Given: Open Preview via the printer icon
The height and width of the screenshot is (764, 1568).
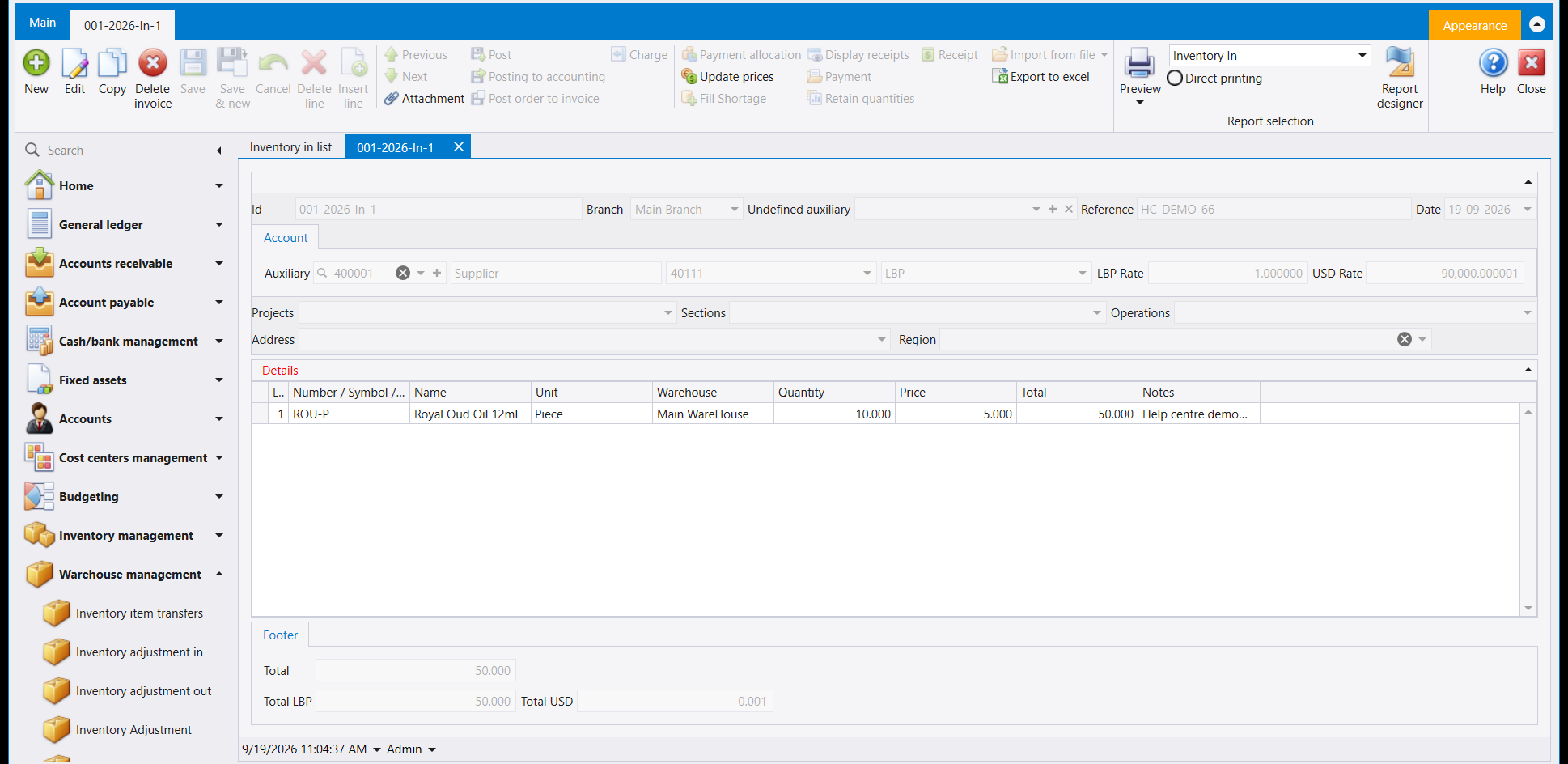Looking at the screenshot, I should [x=1140, y=63].
